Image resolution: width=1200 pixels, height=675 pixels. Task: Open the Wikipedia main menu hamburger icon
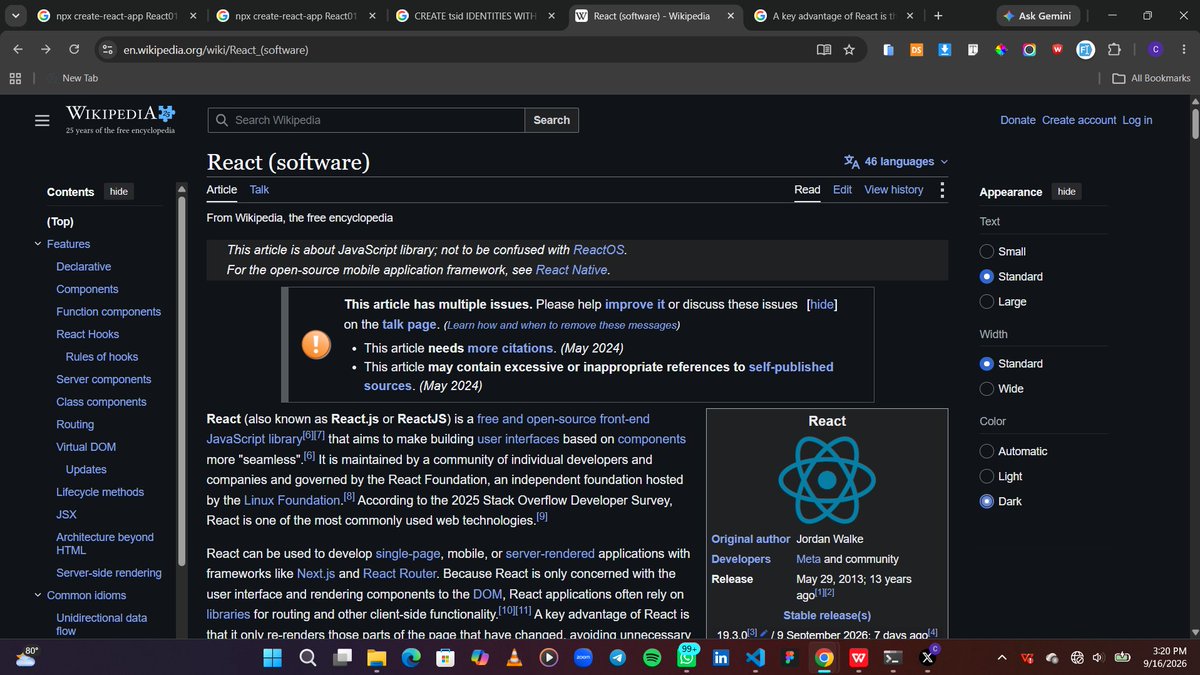coord(42,120)
